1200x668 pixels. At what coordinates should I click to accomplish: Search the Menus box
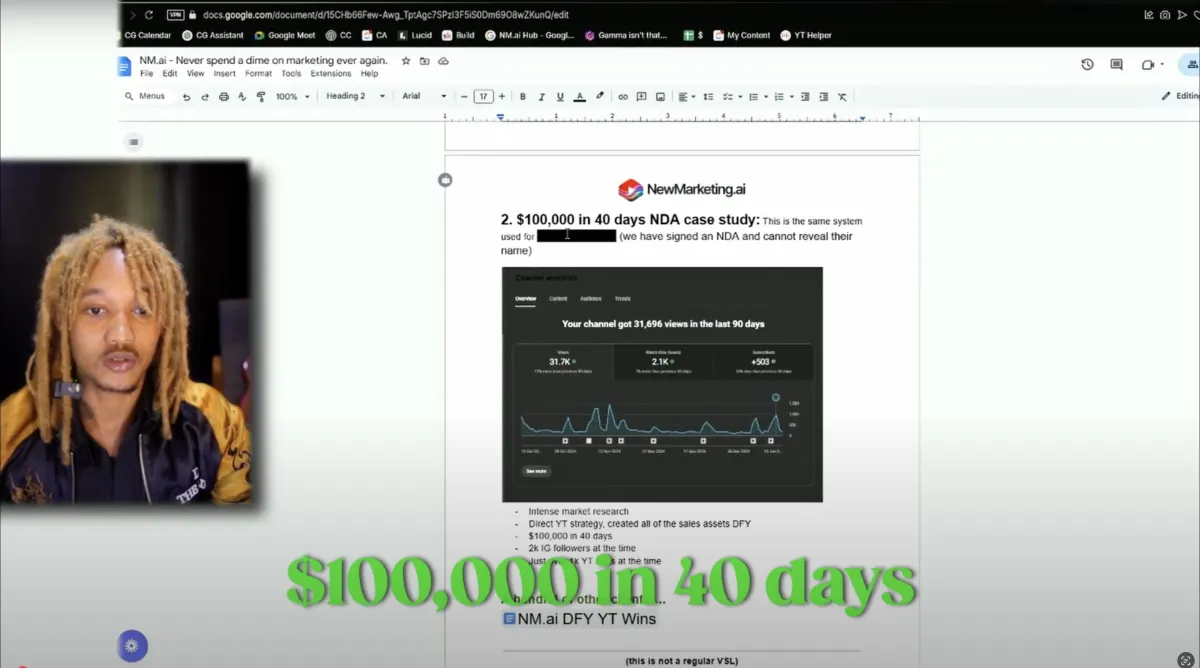point(146,97)
